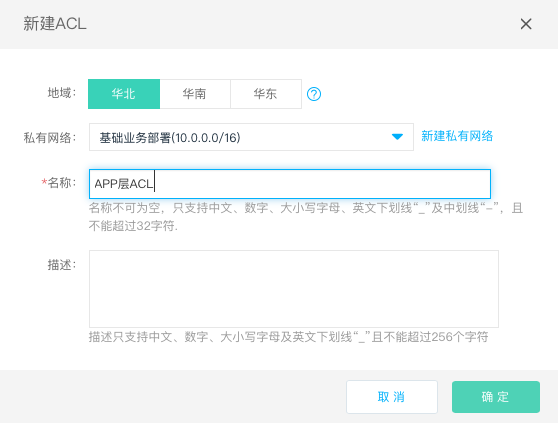Confirm with the 确定 button

coord(496,397)
